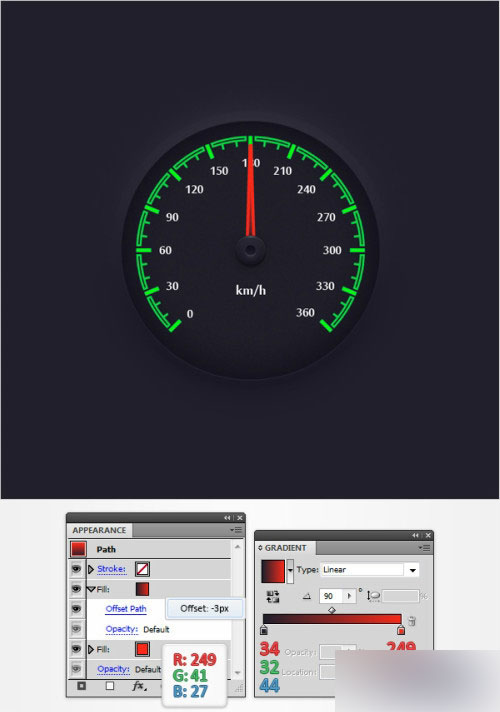Click the Appearance panel scroll down arrow
500x712 pixels.
pos(238,672)
